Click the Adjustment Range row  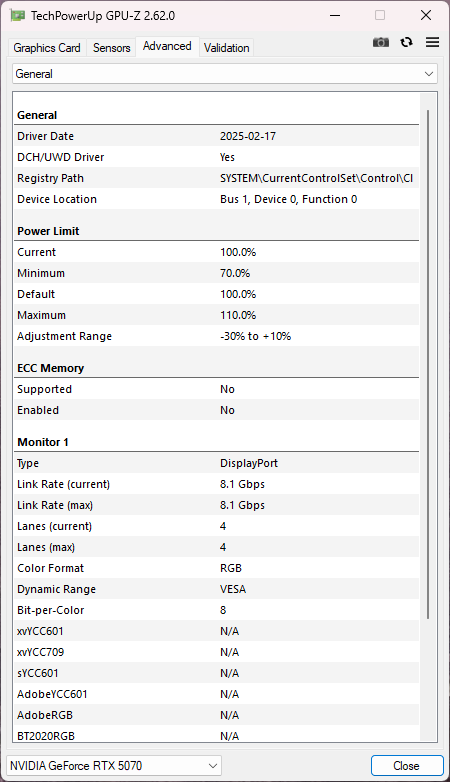pyautogui.click(x=217, y=336)
